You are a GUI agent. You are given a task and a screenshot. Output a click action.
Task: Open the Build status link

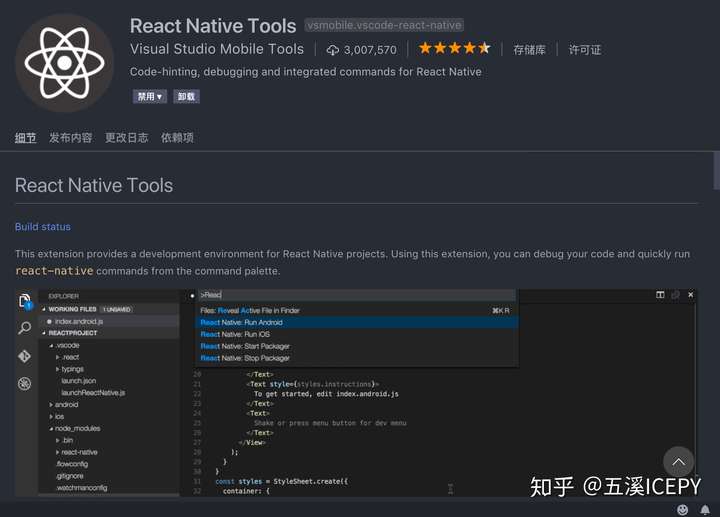click(x=43, y=227)
